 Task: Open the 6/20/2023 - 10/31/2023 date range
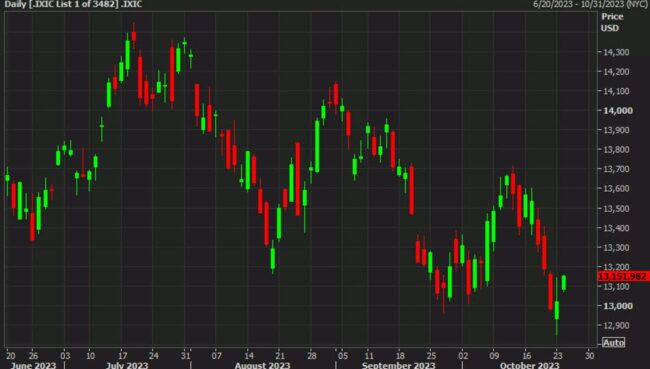(x=591, y=5)
